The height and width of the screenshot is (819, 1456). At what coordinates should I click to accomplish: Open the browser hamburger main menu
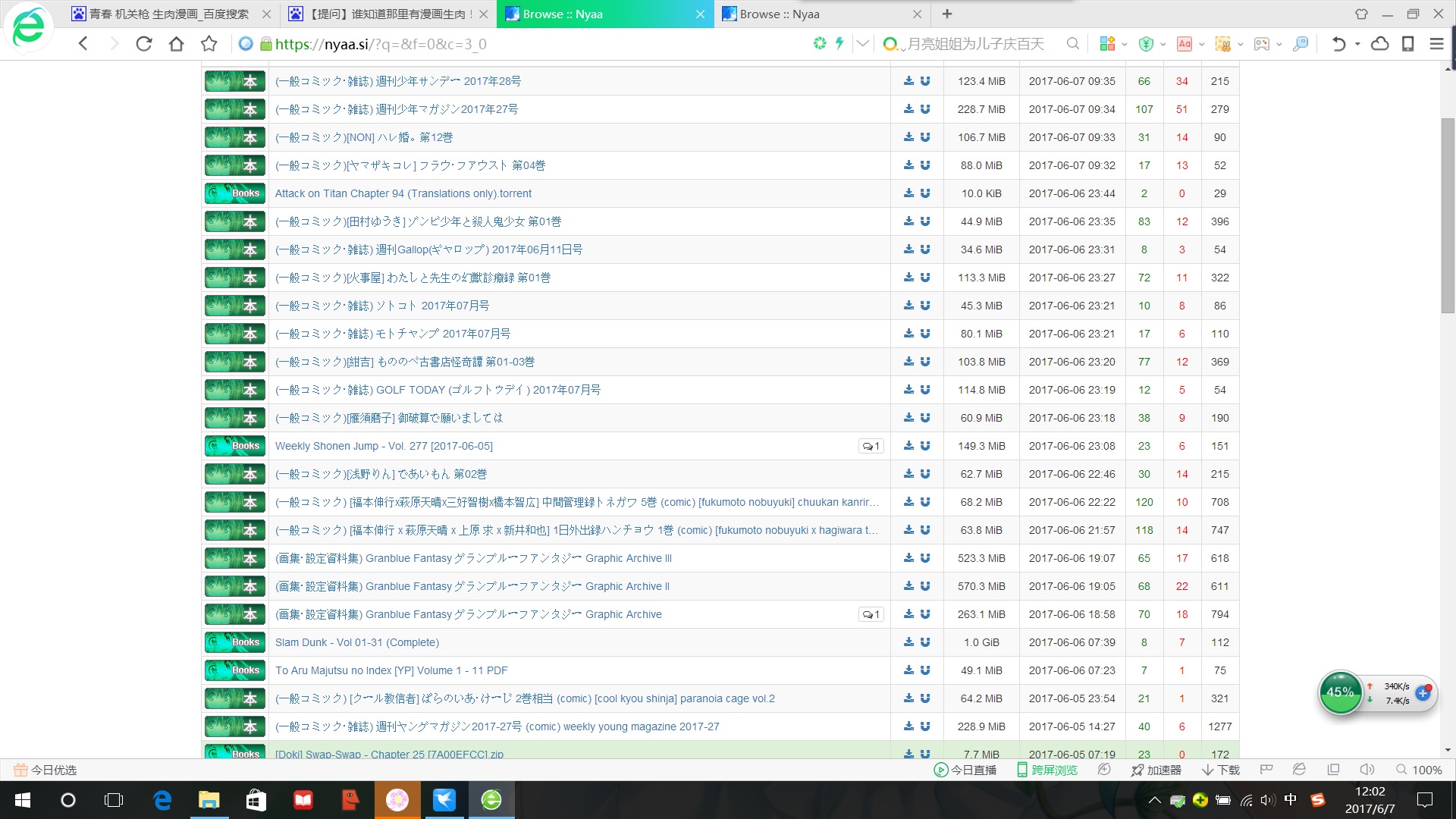pos(1436,44)
